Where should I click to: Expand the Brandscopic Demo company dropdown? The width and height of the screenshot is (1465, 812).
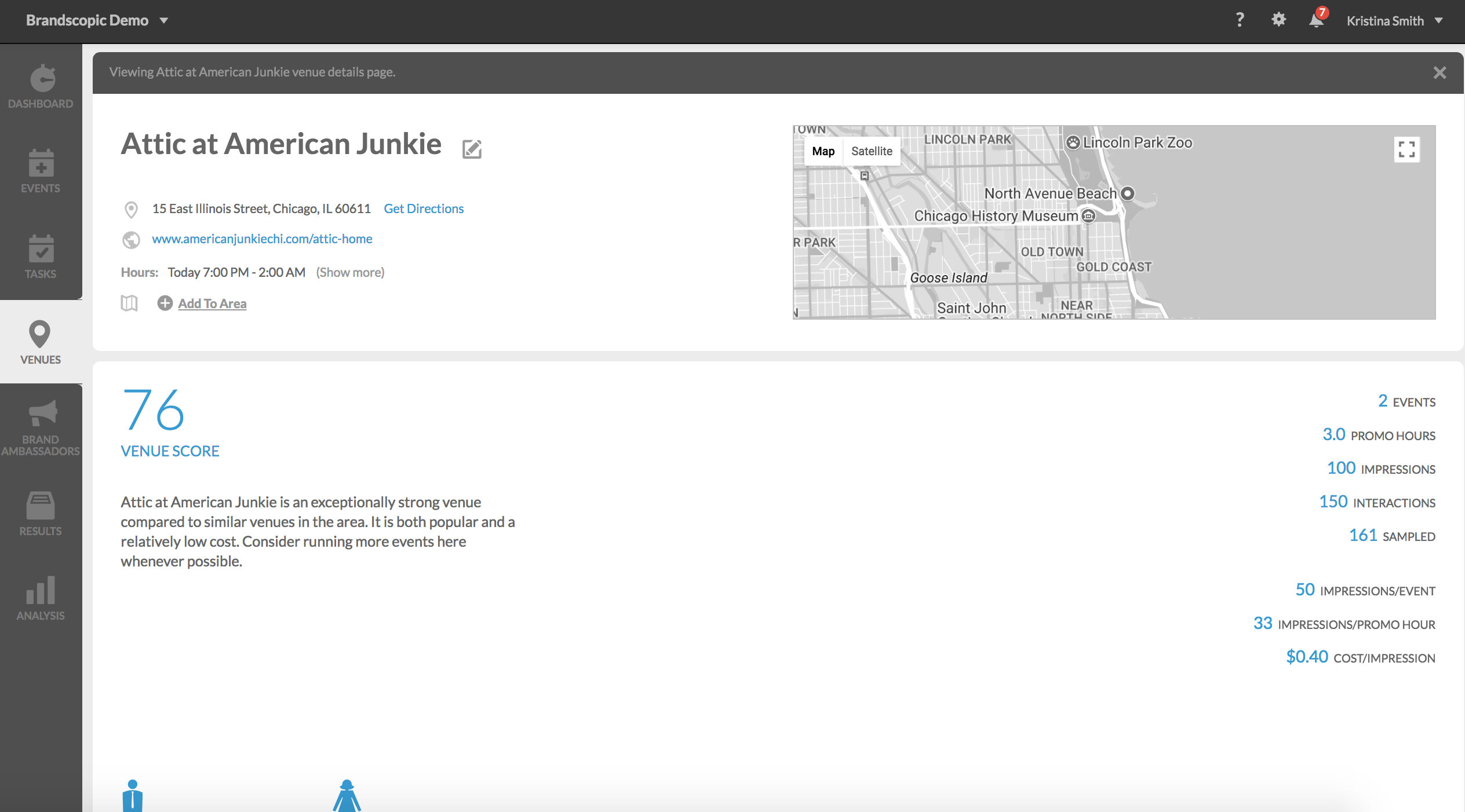pos(97,20)
